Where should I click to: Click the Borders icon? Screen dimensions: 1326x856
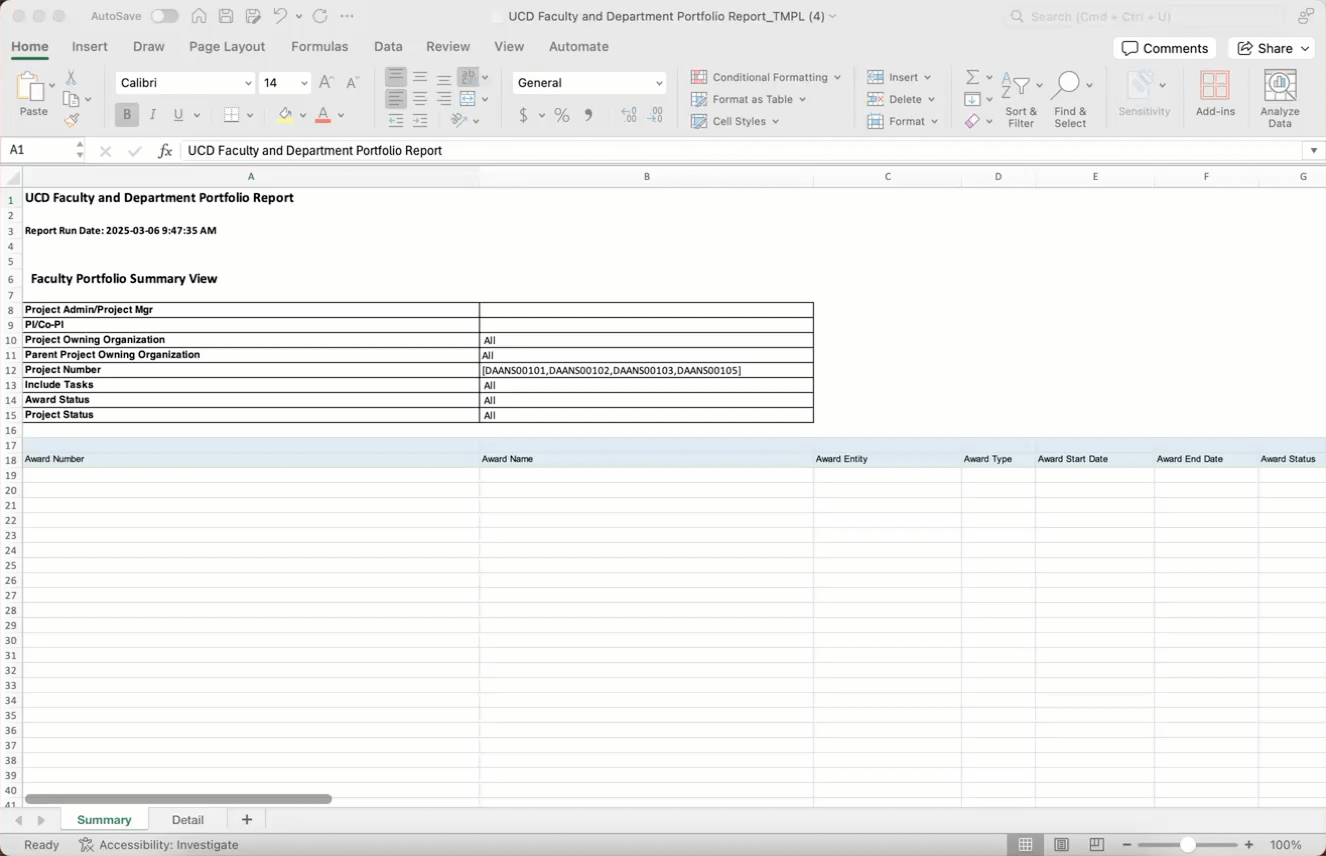[231, 115]
